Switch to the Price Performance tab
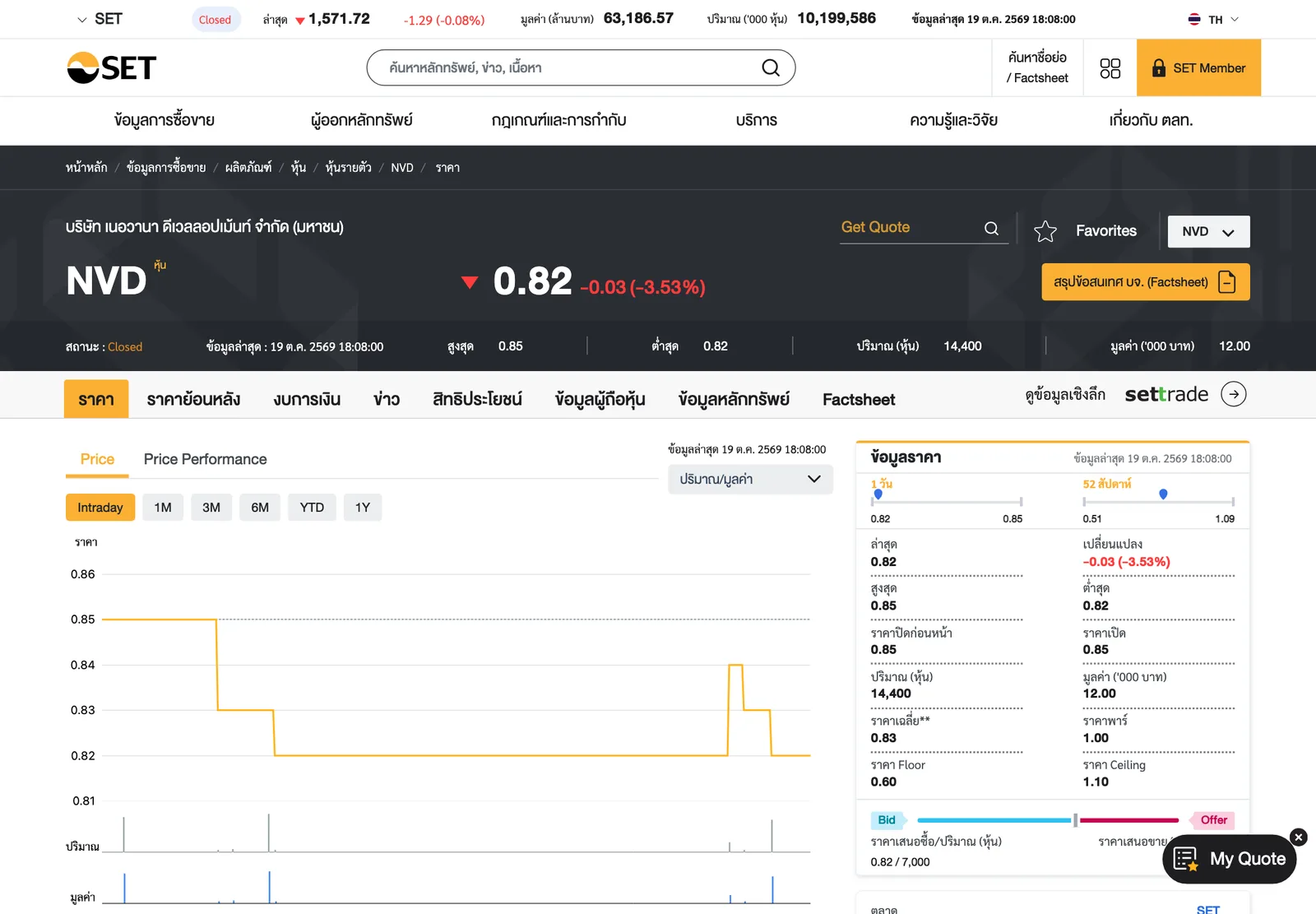The image size is (1316, 914). (206, 459)
